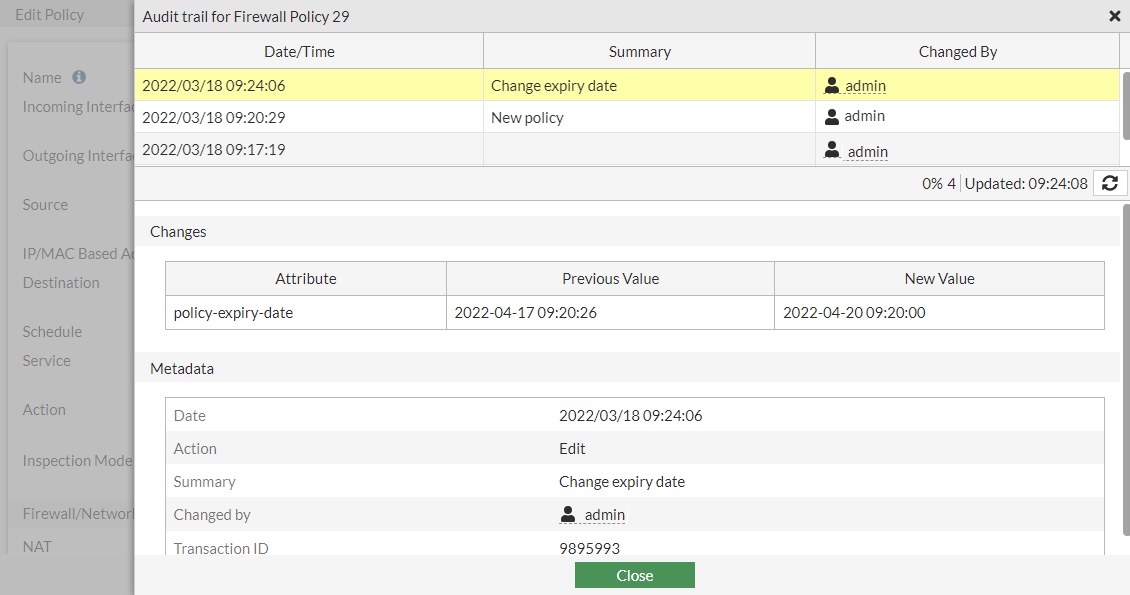Open the admin link in Metadata section
Image resolution: width=1130 pixels, height=595 pixels.
604,515
